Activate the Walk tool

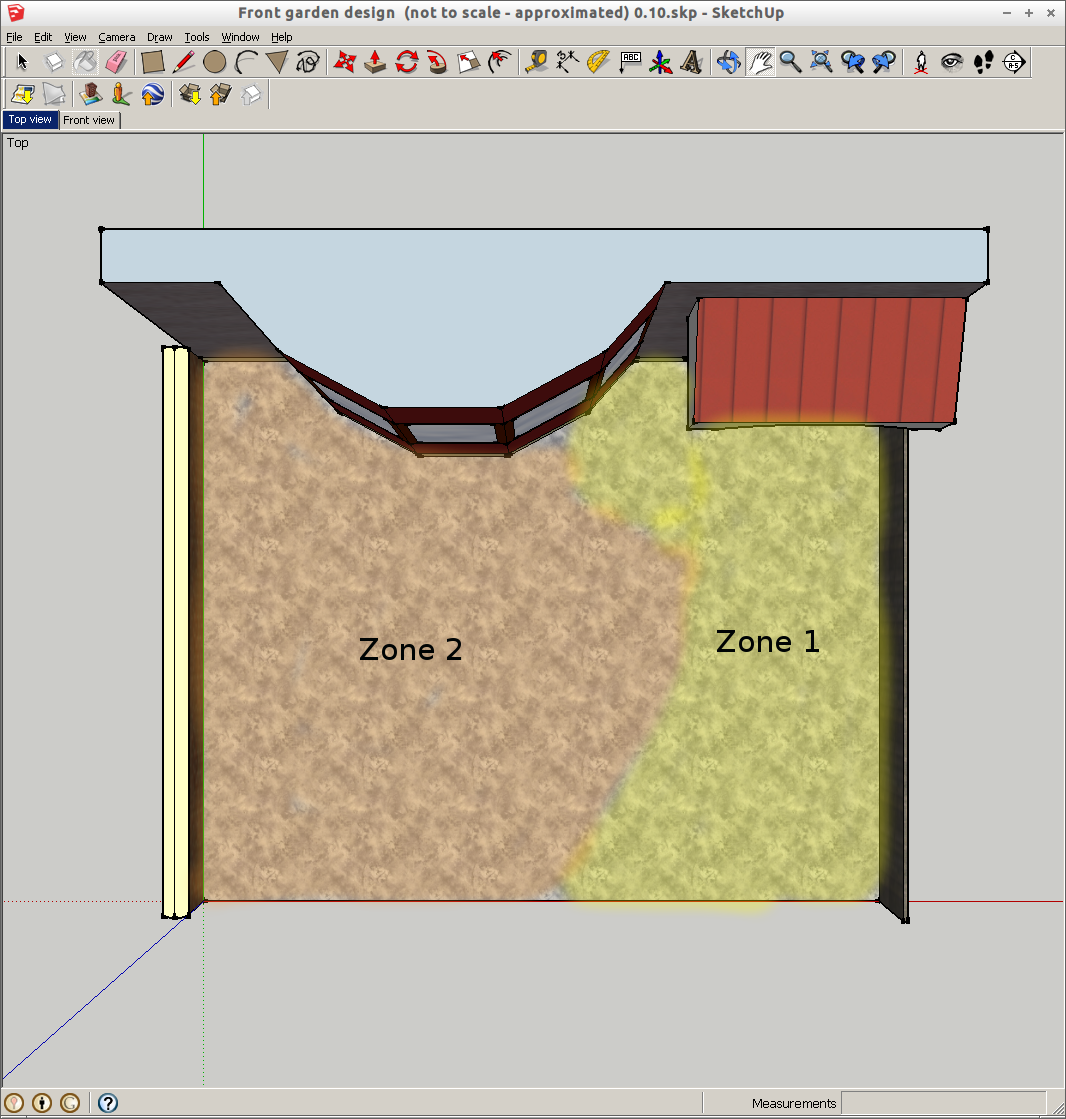pos(984,62)
